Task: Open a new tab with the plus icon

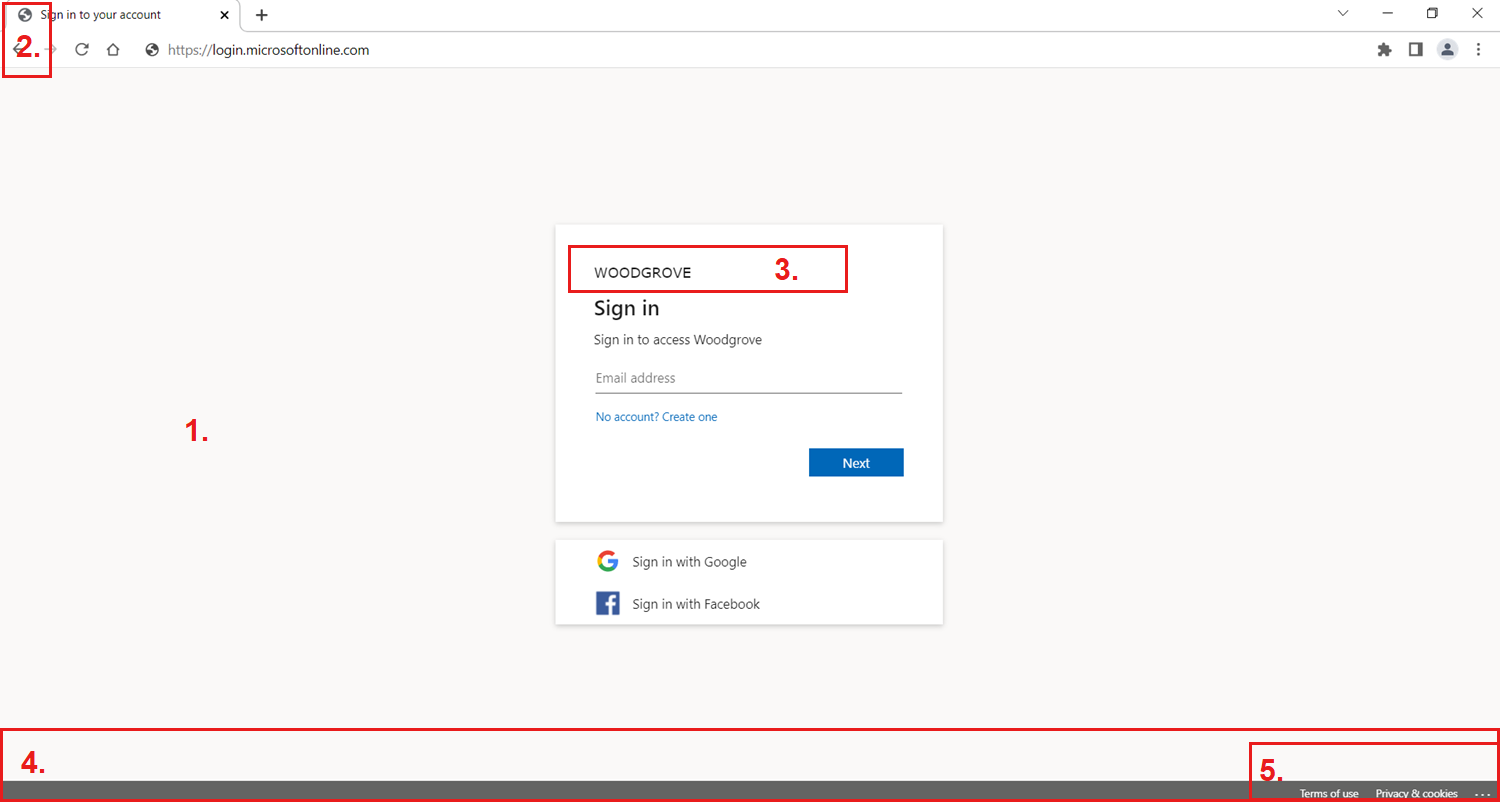Action: 262,15
